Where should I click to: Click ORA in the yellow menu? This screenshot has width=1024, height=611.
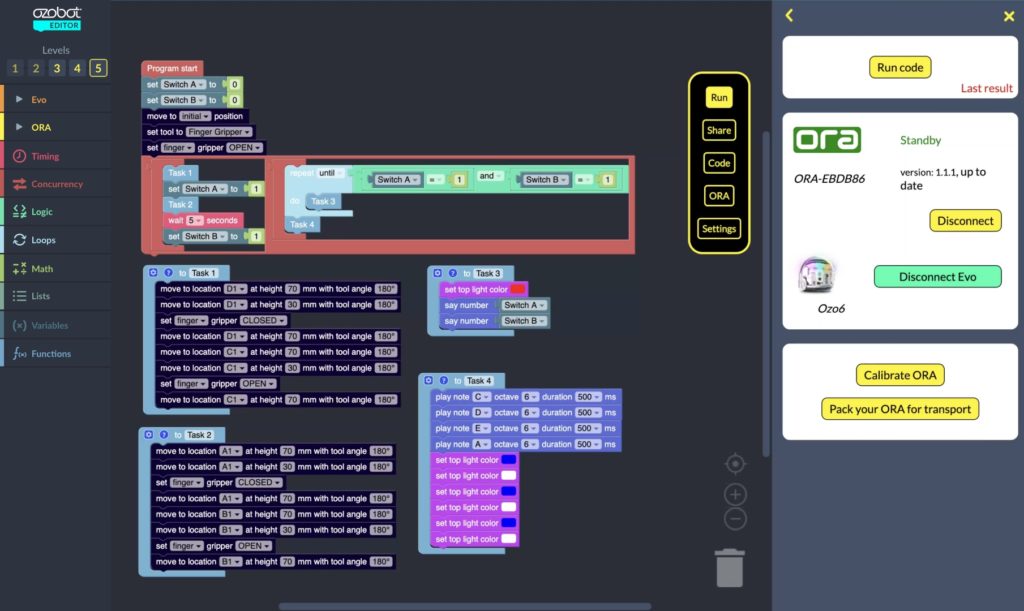pos(719,195)
